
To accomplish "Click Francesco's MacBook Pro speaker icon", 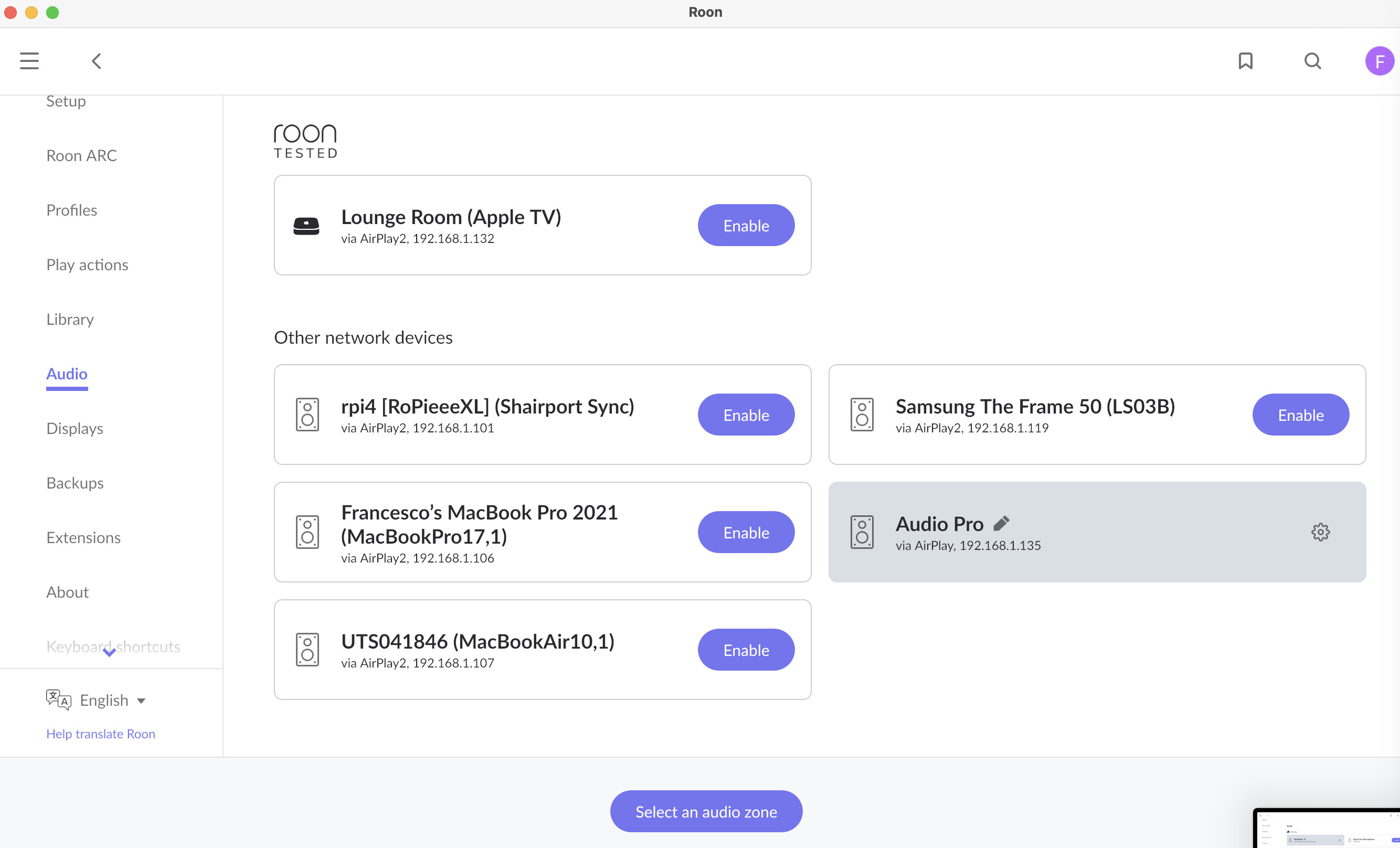I will (307, 532).
